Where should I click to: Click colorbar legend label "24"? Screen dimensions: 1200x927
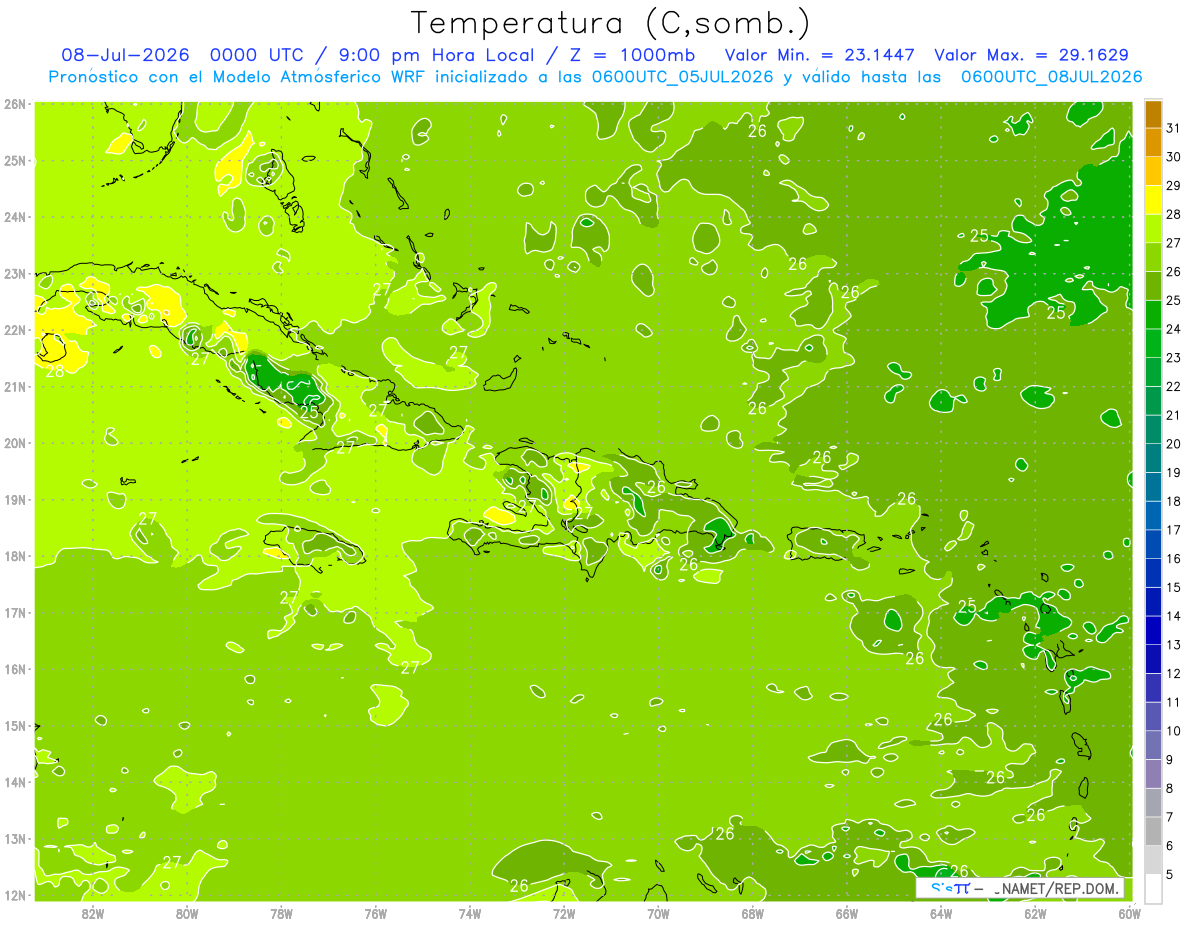1173,328
